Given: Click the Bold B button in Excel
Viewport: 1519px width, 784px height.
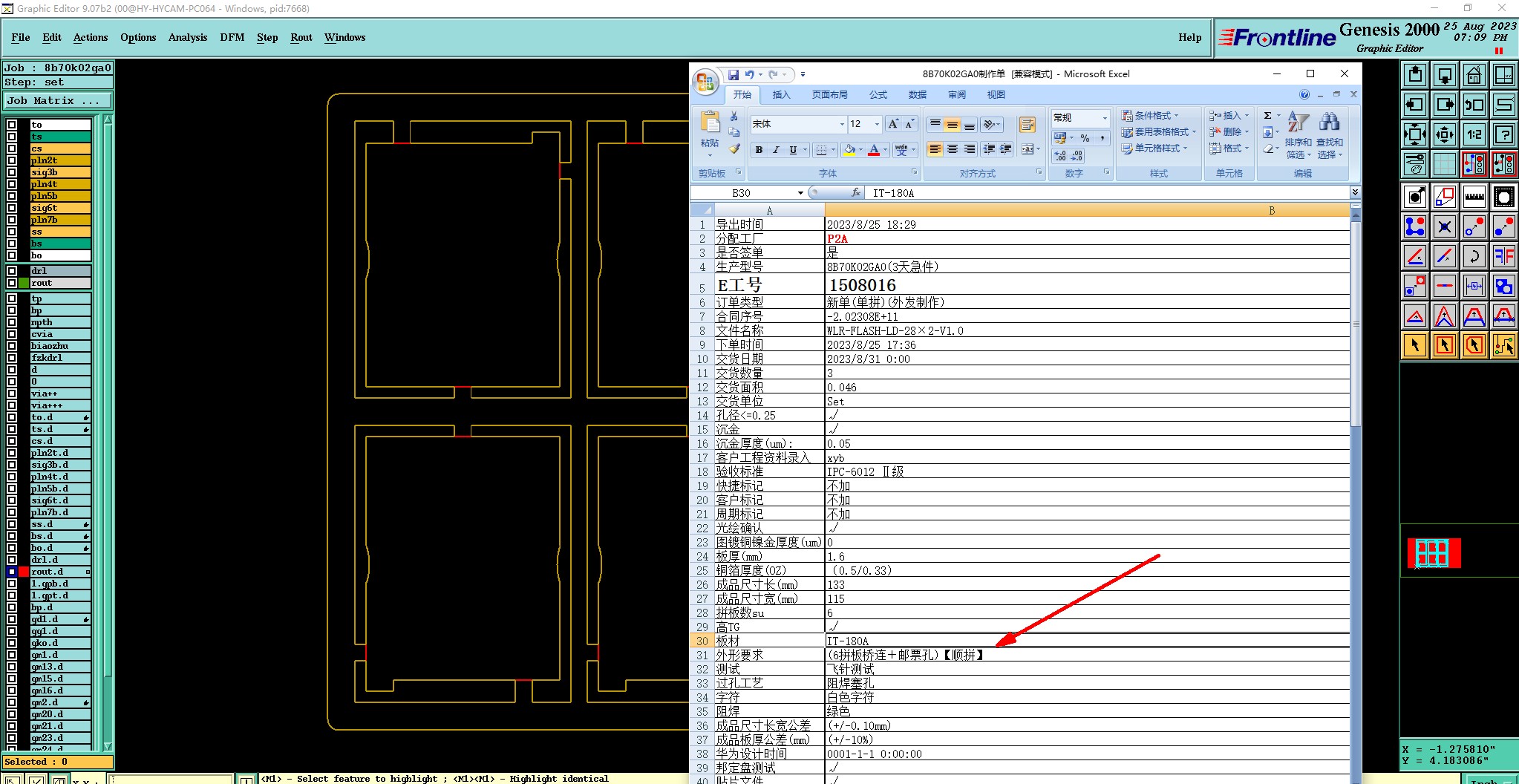Looking at the screenshot, I should pyautogui.click(x=759, y=150).
